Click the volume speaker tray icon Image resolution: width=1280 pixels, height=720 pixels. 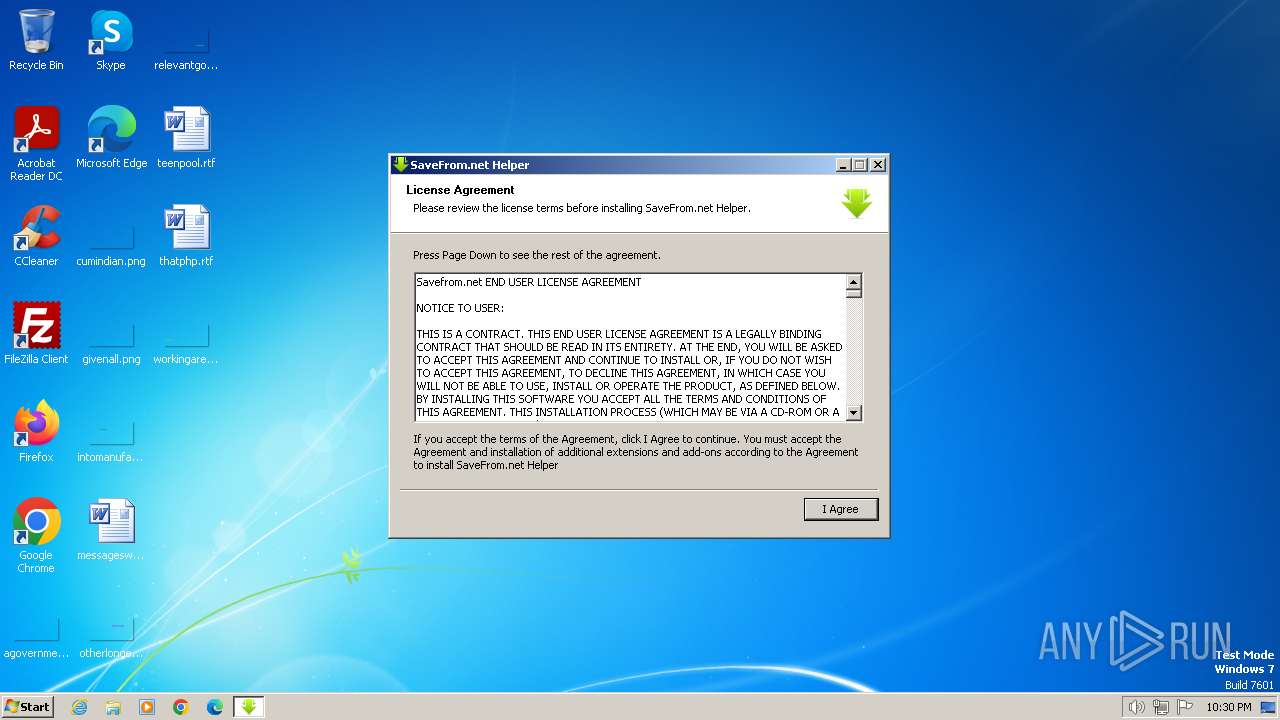(x=1136, y=707)
